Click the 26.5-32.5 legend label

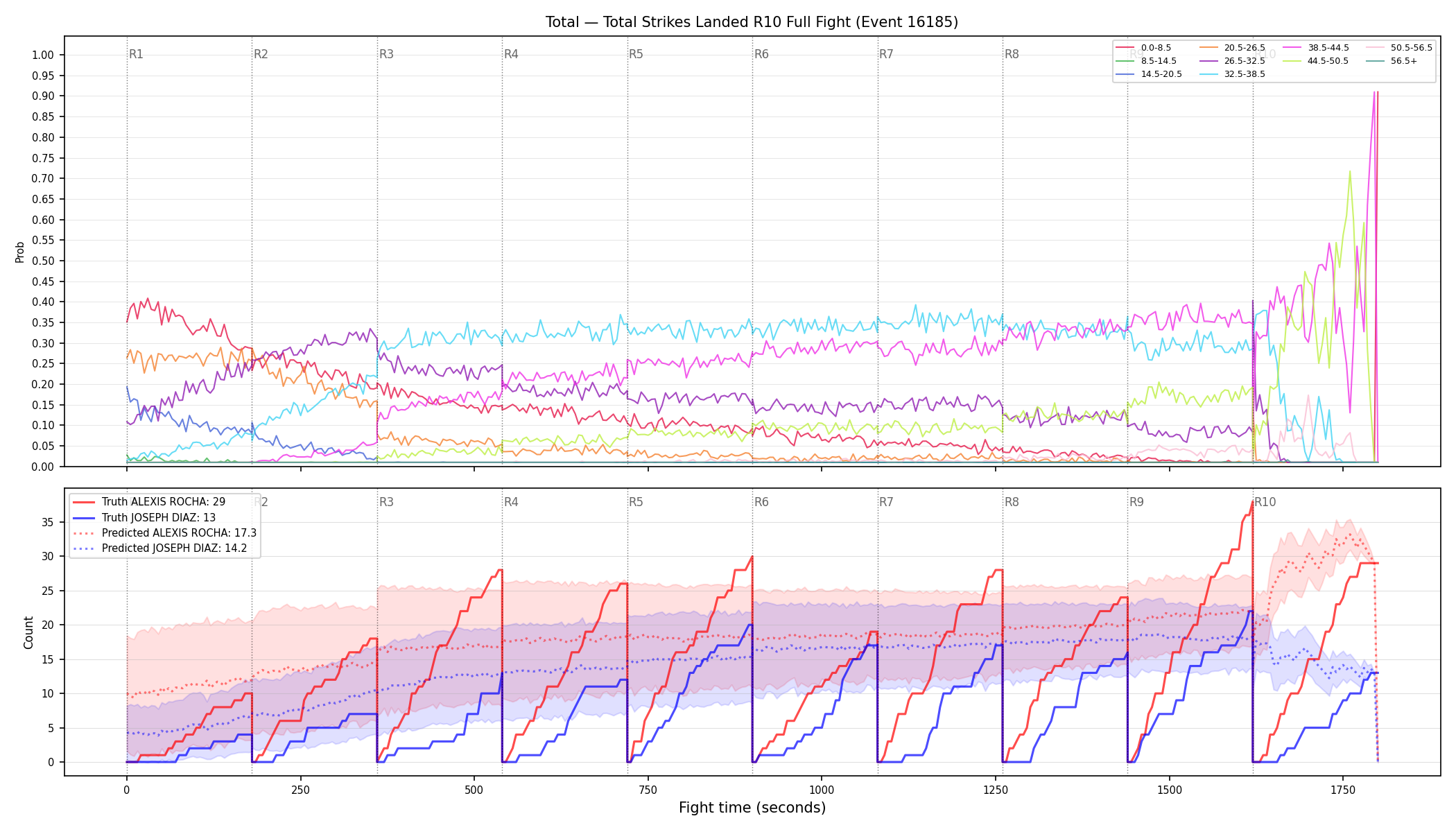1245,61
